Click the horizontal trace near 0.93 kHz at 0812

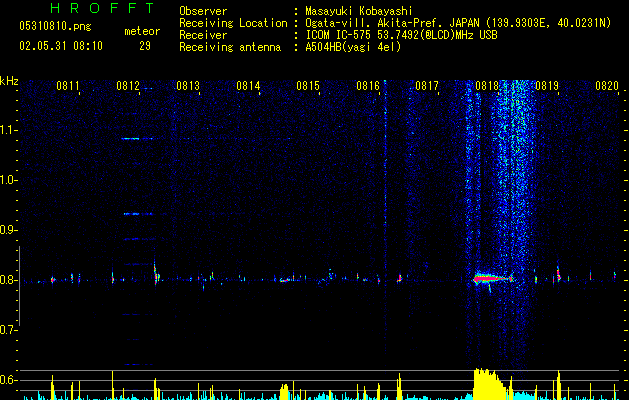click(x=138, y=214)
